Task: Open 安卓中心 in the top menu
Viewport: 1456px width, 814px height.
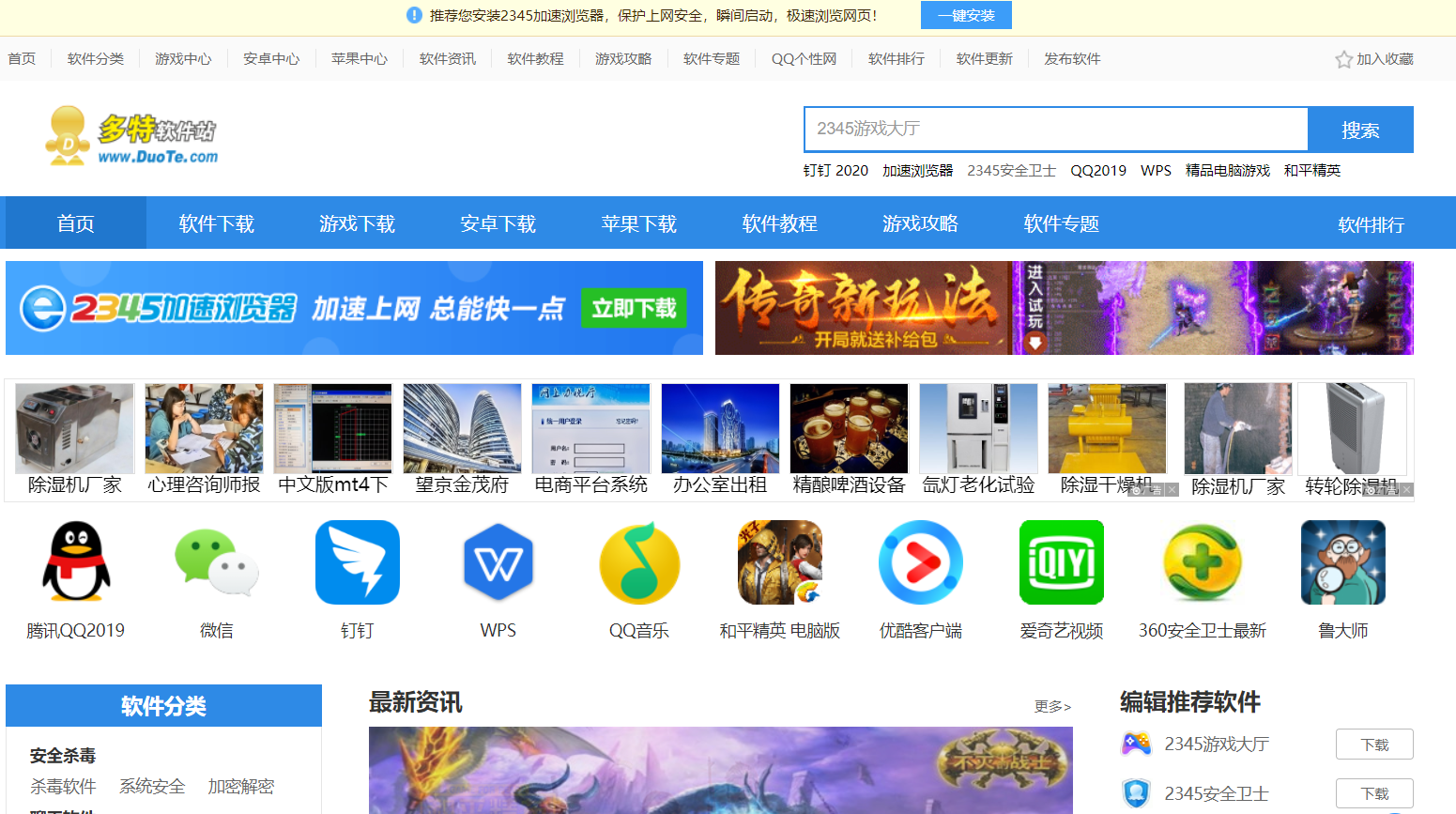Action: (271, 59)
